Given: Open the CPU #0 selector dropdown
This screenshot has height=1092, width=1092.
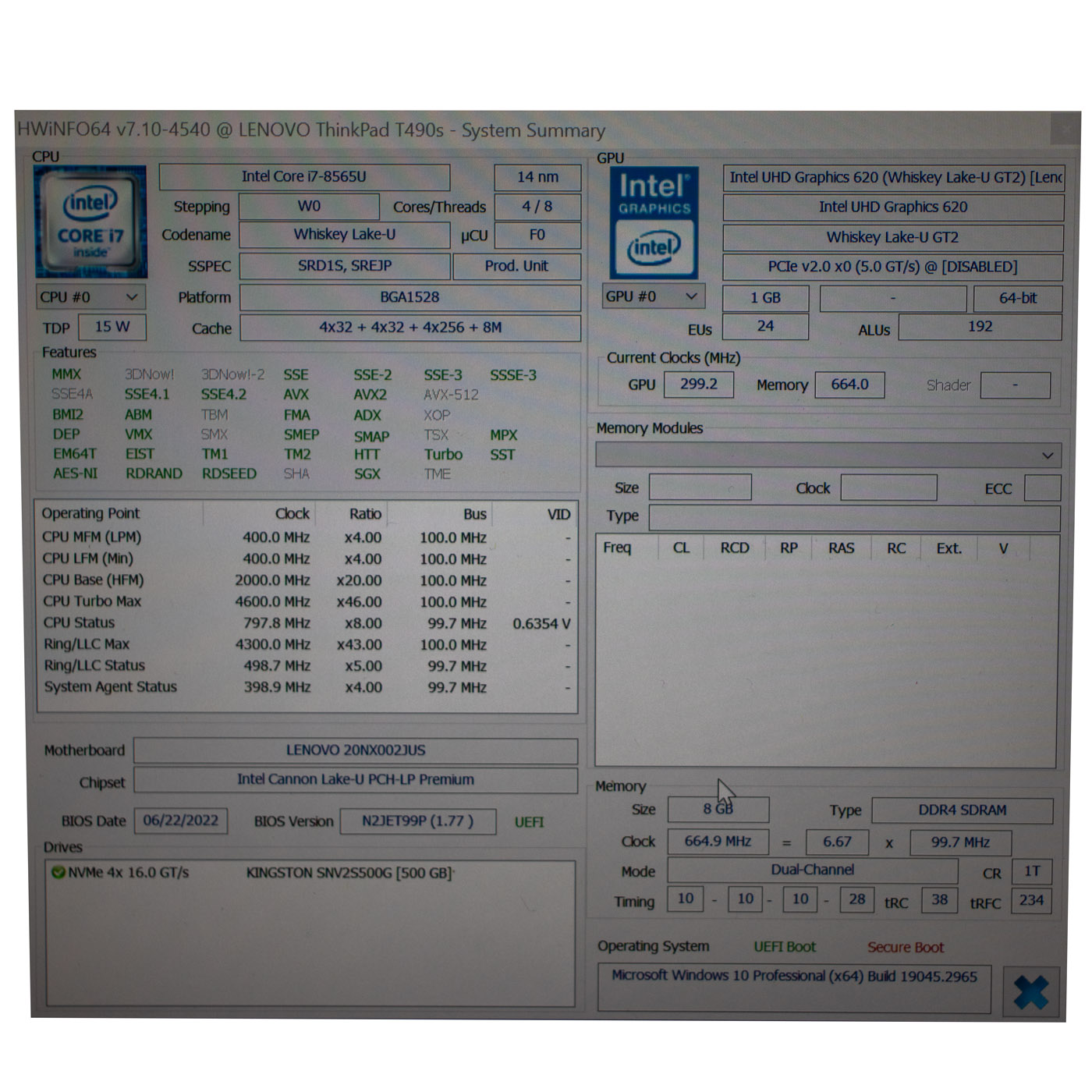Looking at the screenshot, I should pyautogui.click(x=90, y=297).
